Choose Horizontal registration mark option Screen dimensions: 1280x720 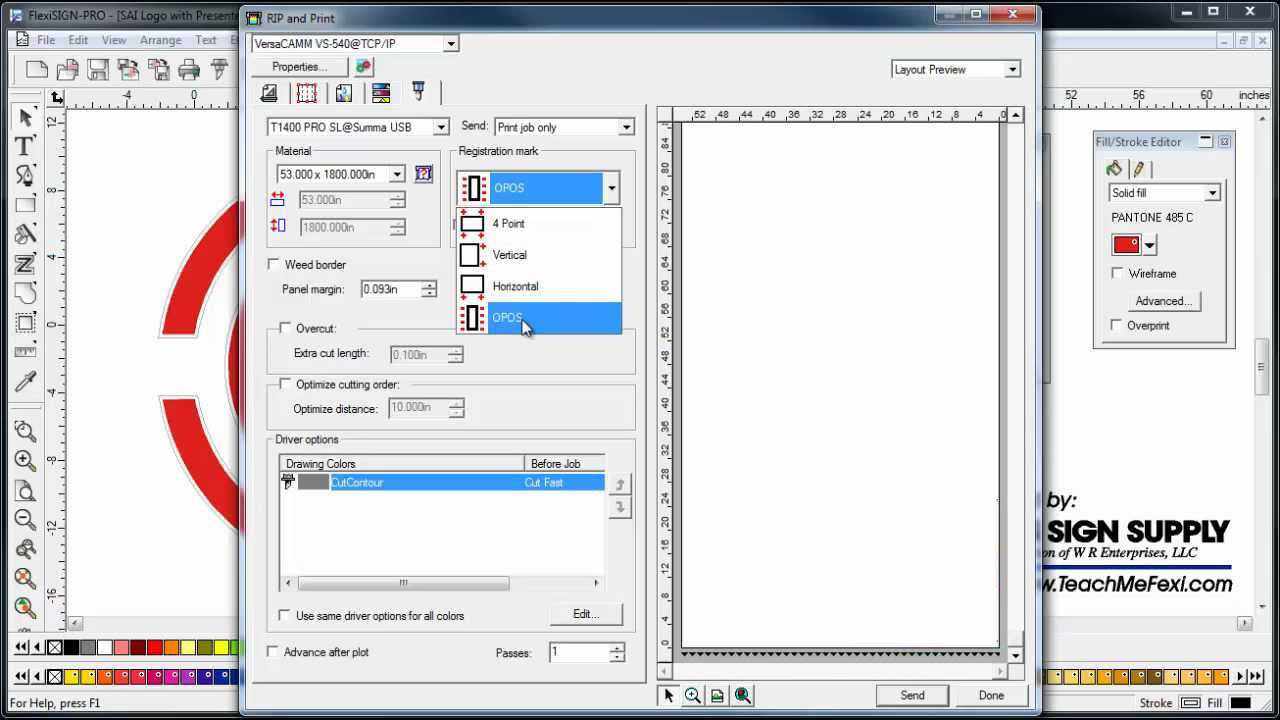539,286
